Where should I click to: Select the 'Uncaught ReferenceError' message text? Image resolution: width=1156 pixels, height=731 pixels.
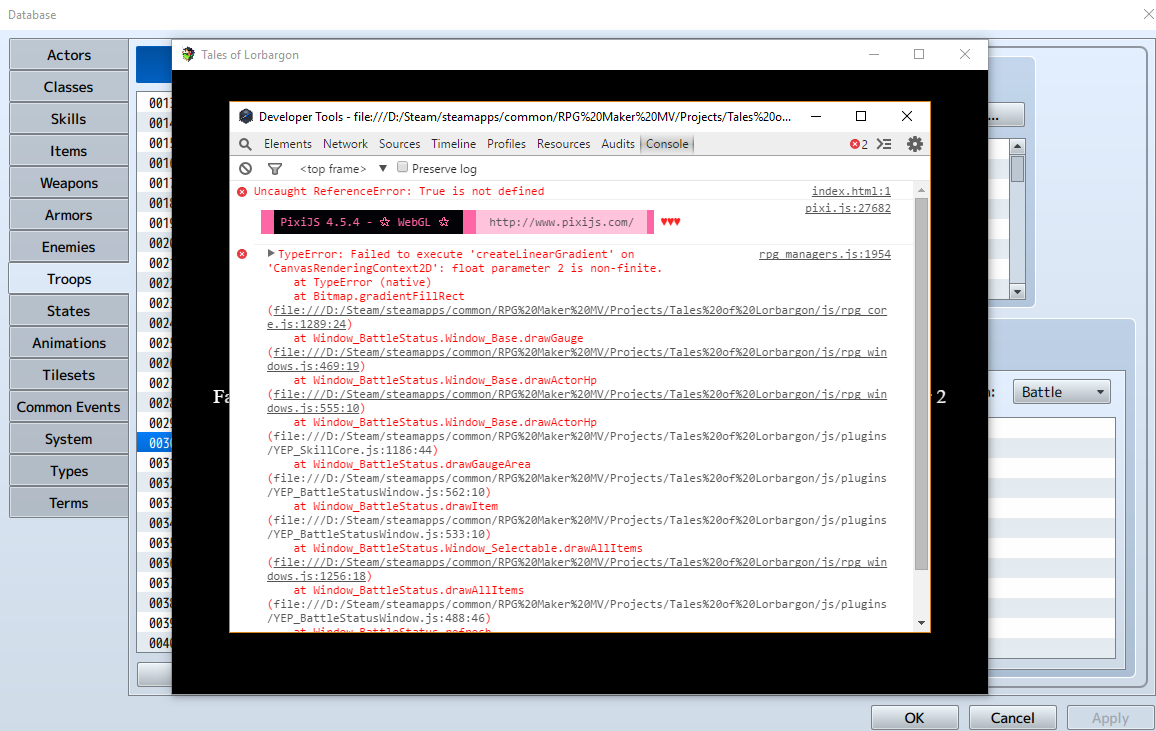pyautogui.click(x=399, y=192)
